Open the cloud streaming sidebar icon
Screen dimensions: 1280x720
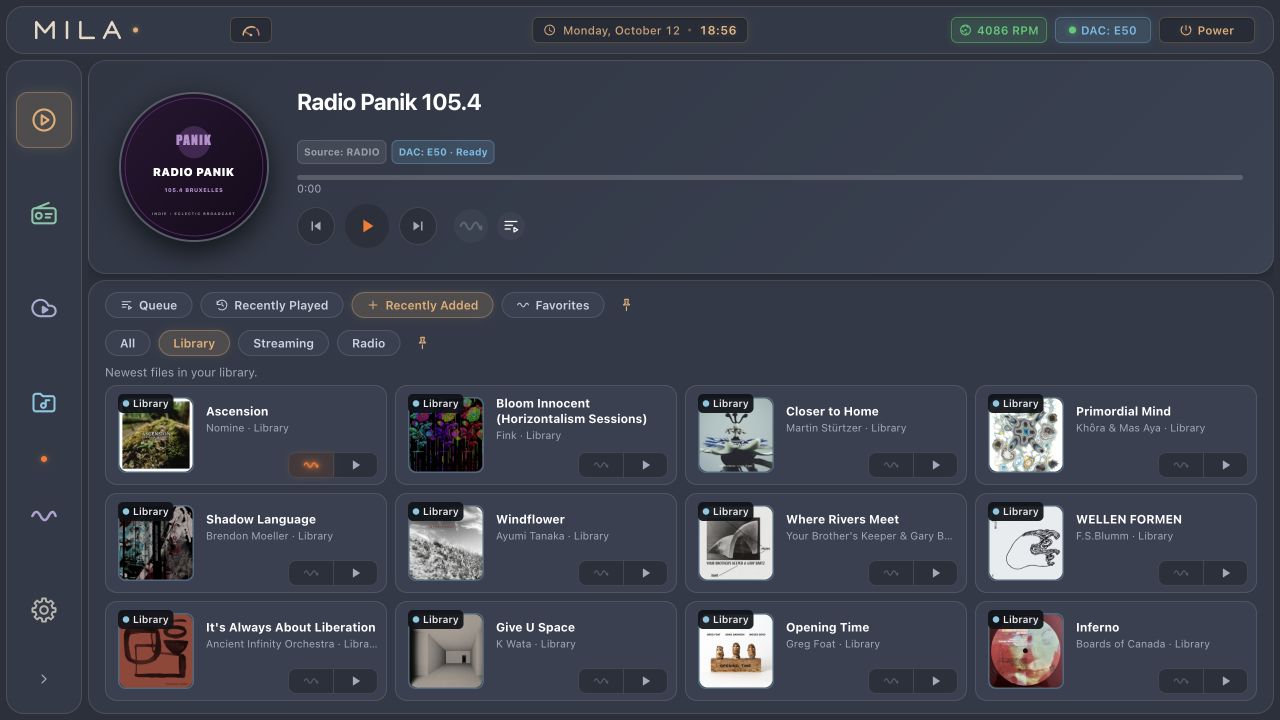pos(44,308)
